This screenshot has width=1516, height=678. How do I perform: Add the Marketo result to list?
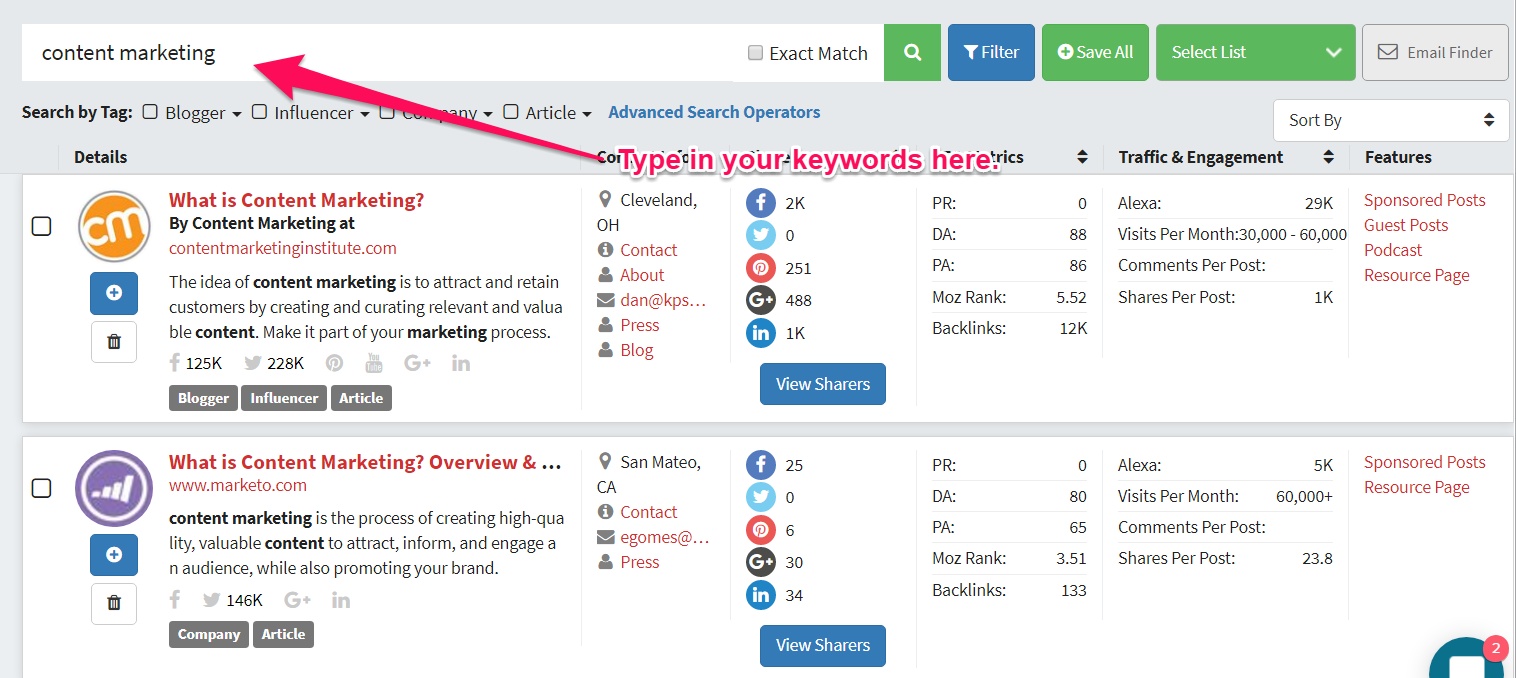click(x=114, y=554)
